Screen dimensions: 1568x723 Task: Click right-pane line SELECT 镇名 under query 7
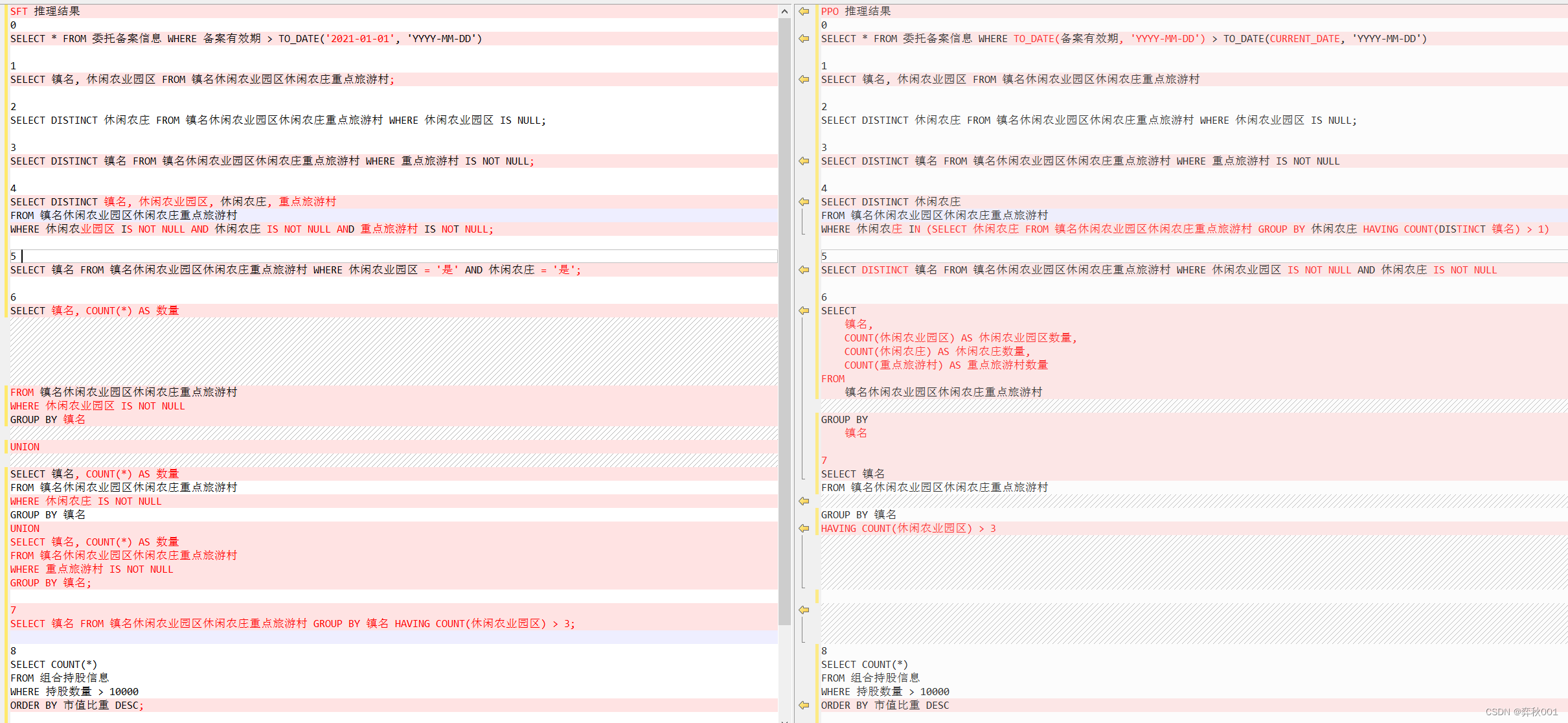point(852,474)
